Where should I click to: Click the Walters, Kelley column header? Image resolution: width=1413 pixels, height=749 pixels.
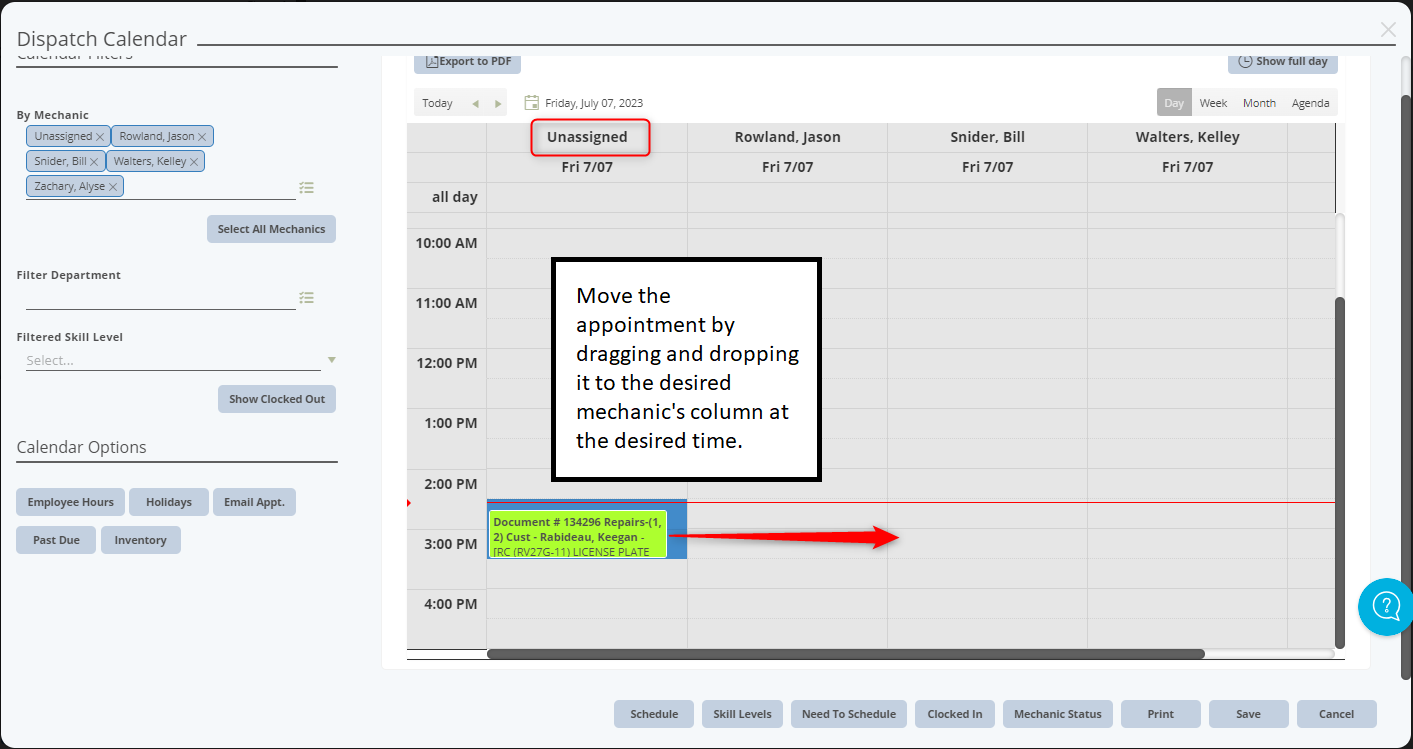[x=1187, y=137]
